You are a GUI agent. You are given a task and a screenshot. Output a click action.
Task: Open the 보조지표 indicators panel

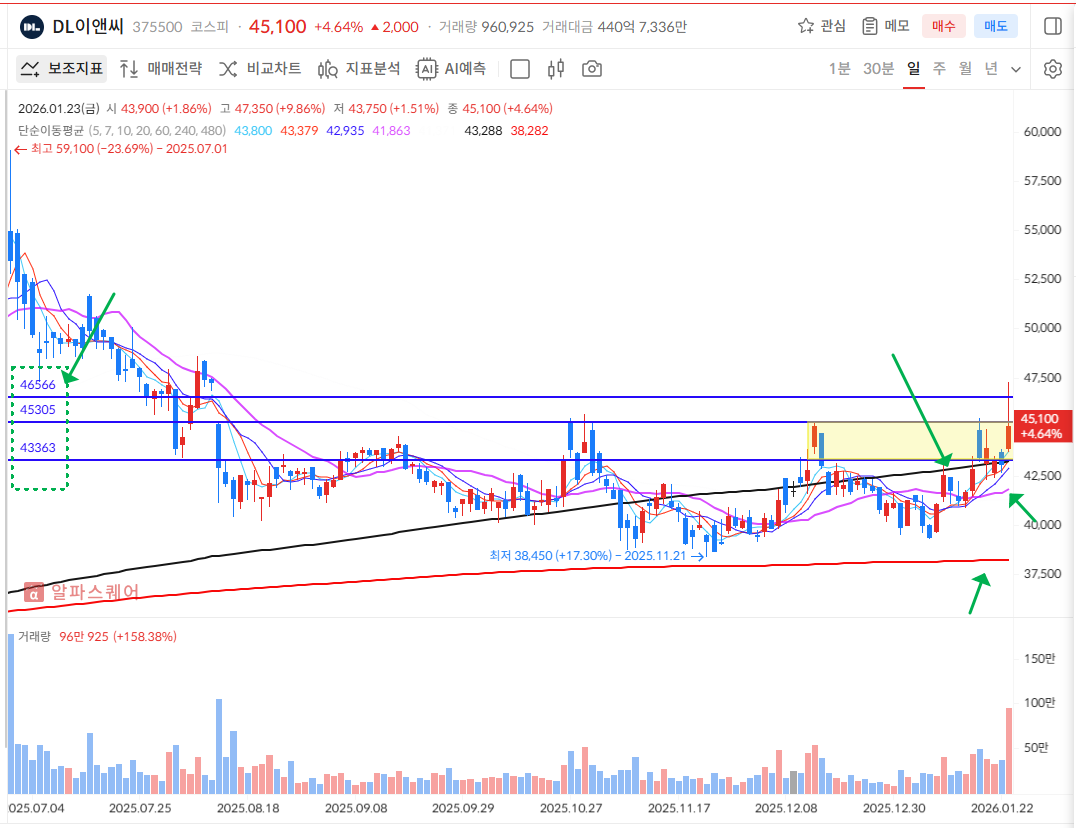62,69
